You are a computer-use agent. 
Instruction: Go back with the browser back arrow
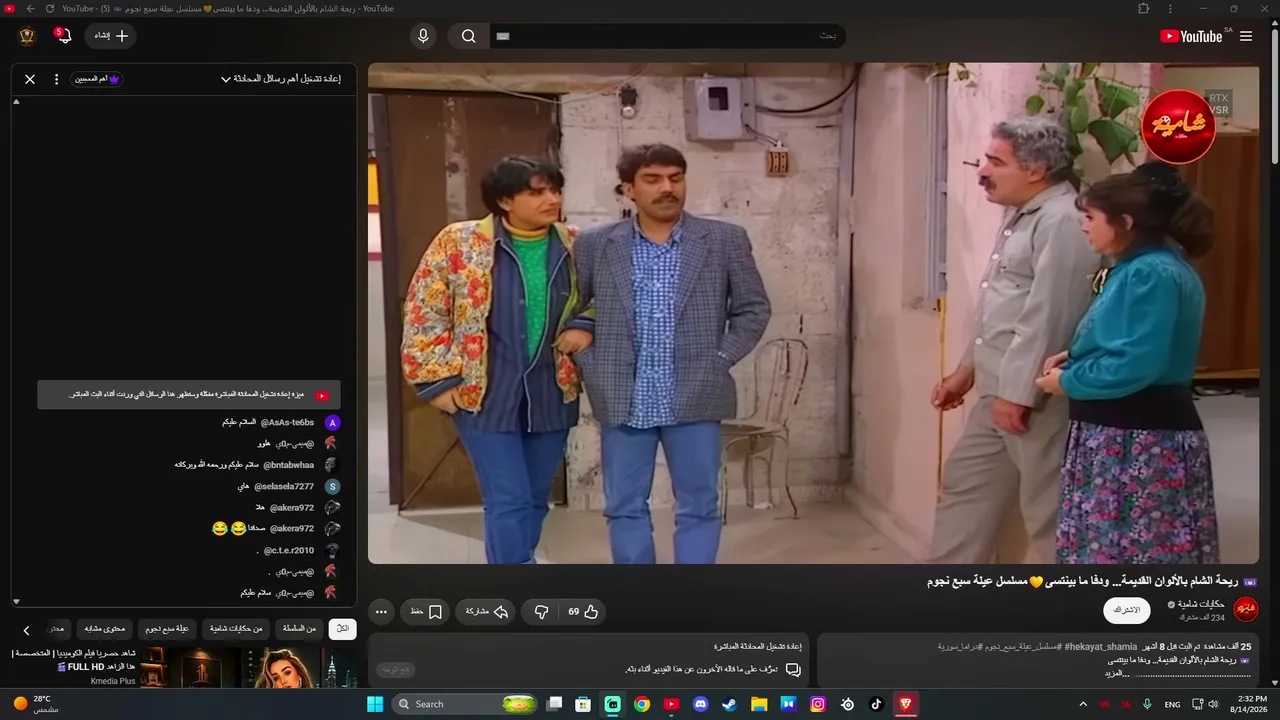[x=30, y=8]
